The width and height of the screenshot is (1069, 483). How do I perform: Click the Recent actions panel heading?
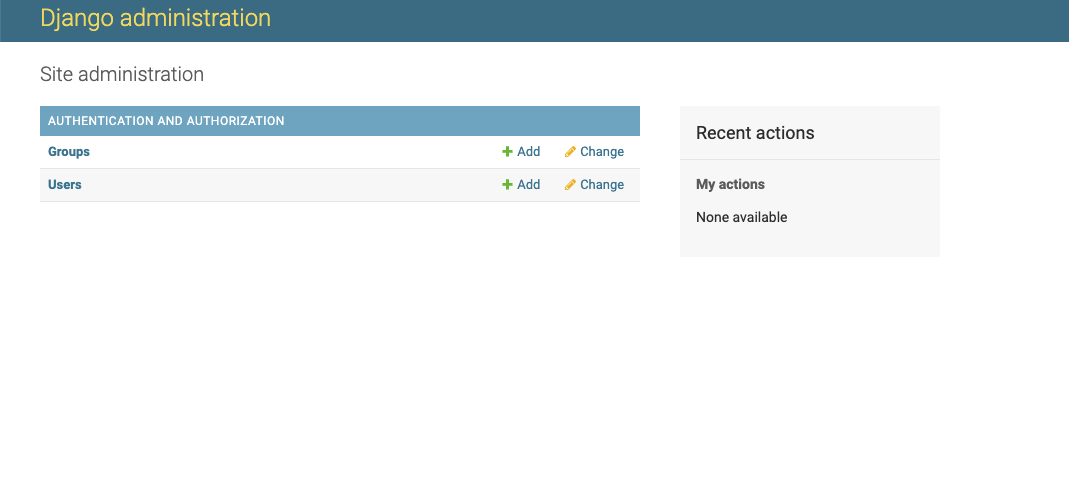click(x=755, y=133)
